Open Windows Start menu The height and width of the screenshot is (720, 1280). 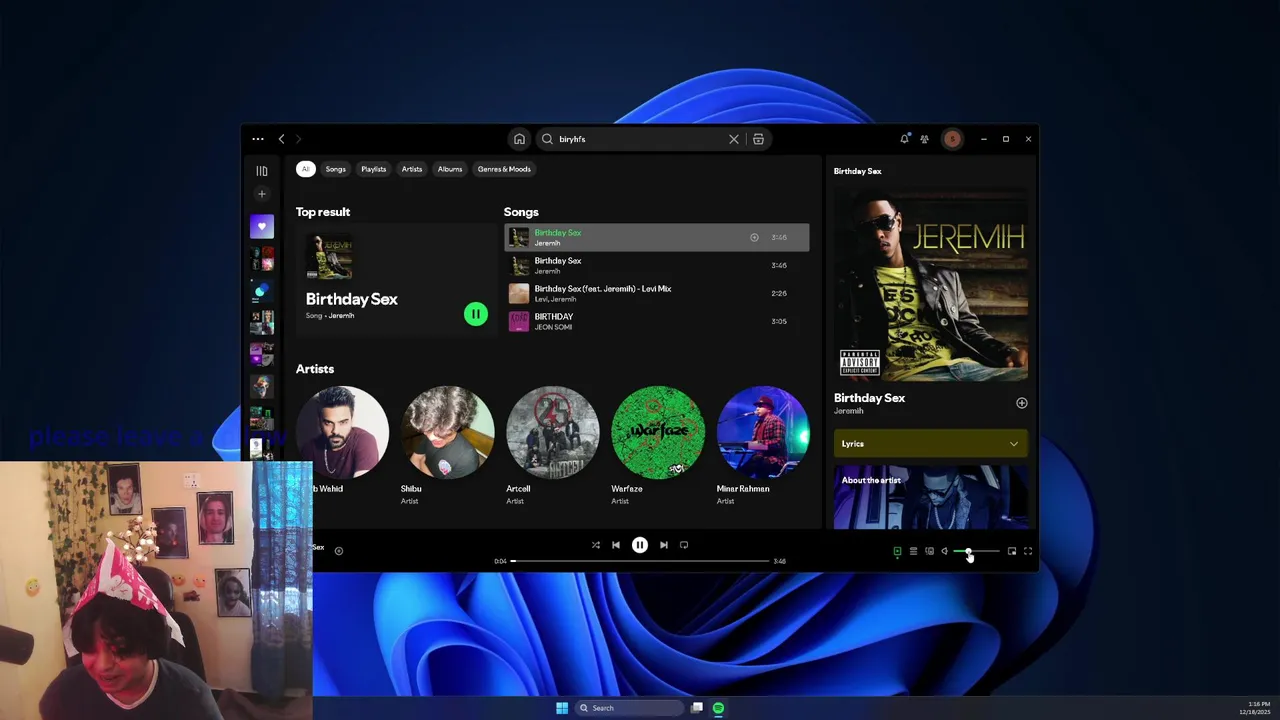[x=562, y=708]
